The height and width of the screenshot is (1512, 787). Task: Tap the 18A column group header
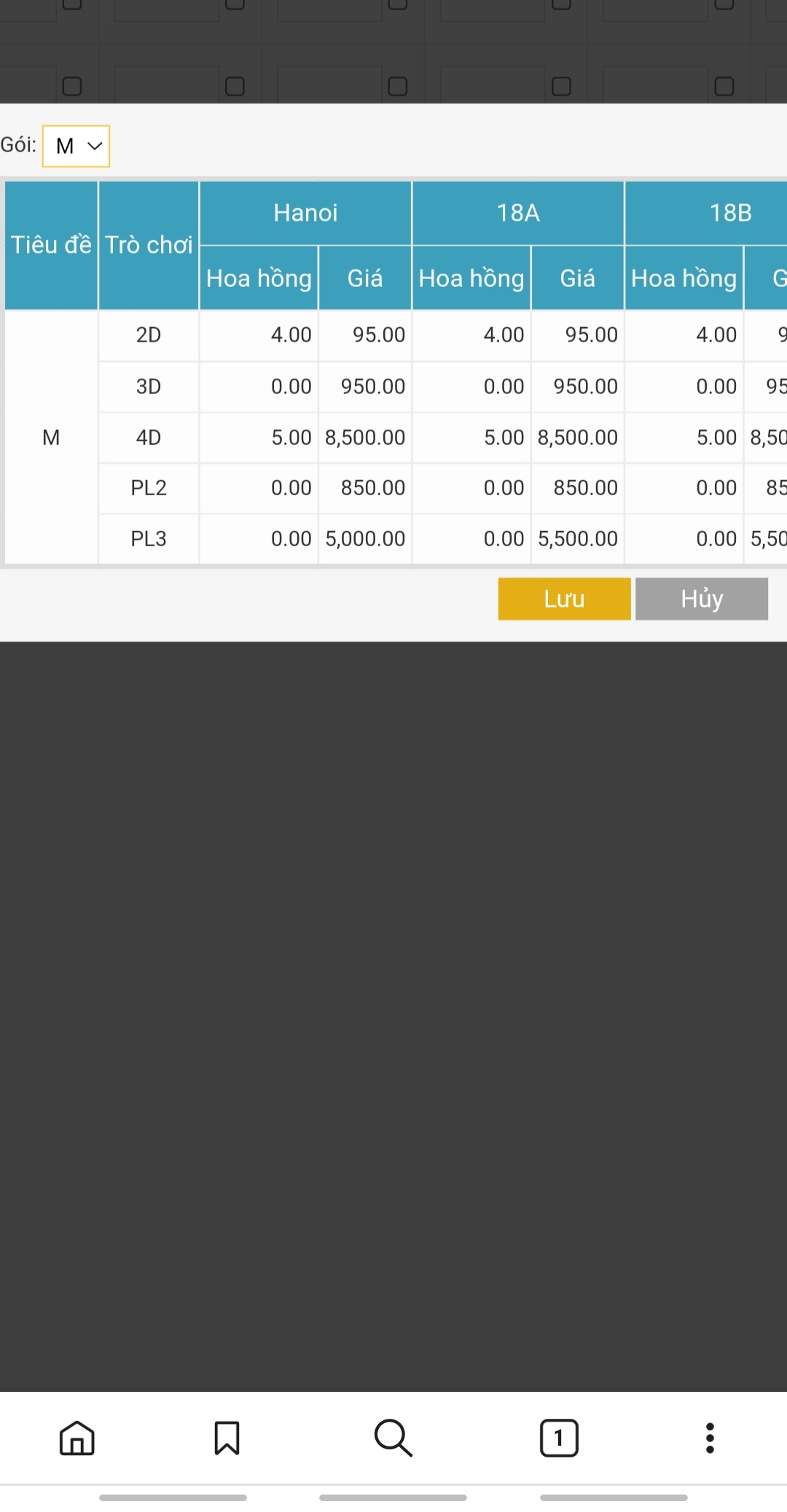tap(518, 213)
